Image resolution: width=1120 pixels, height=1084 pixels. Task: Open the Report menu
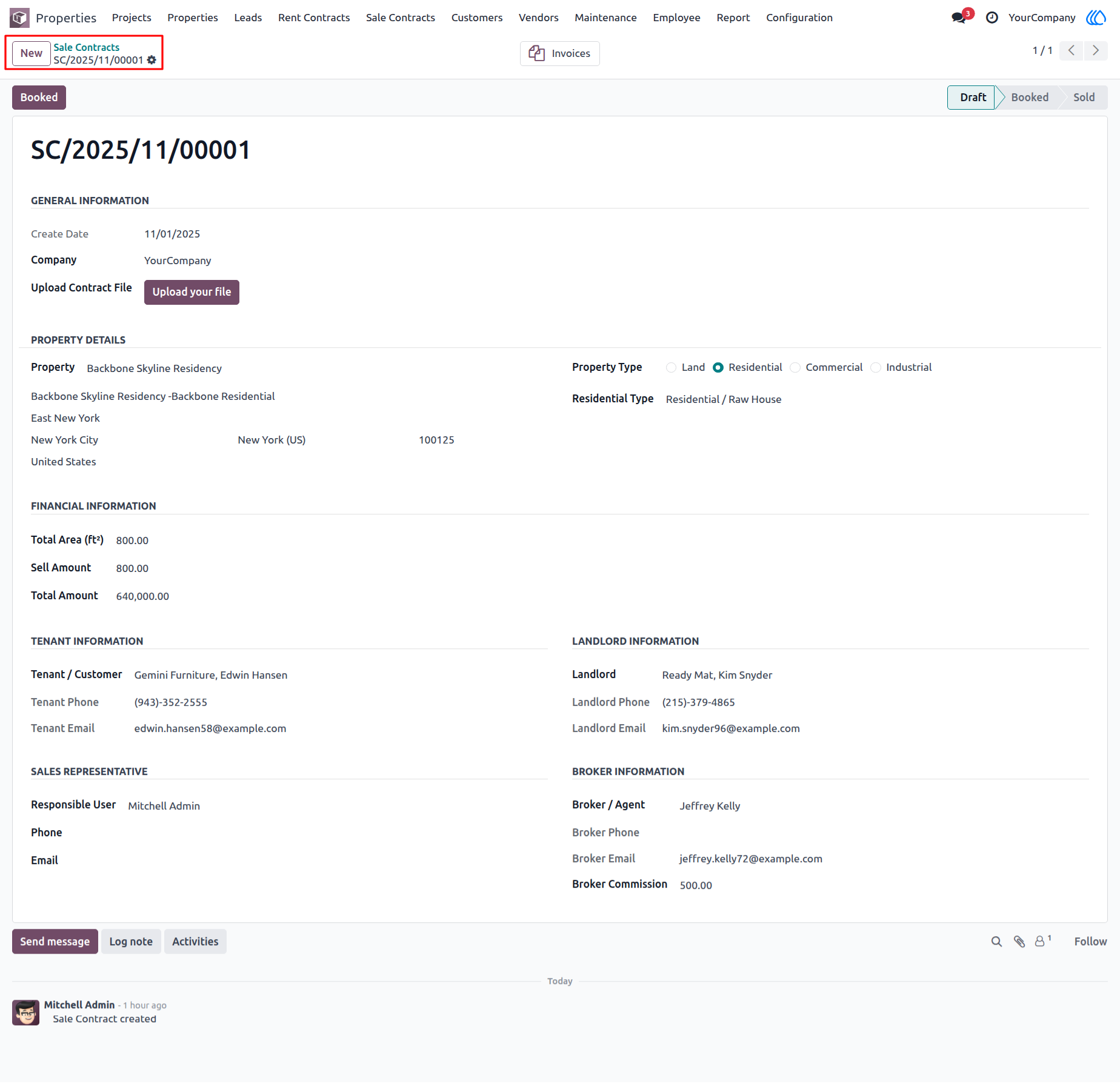(x=733, y=18)
